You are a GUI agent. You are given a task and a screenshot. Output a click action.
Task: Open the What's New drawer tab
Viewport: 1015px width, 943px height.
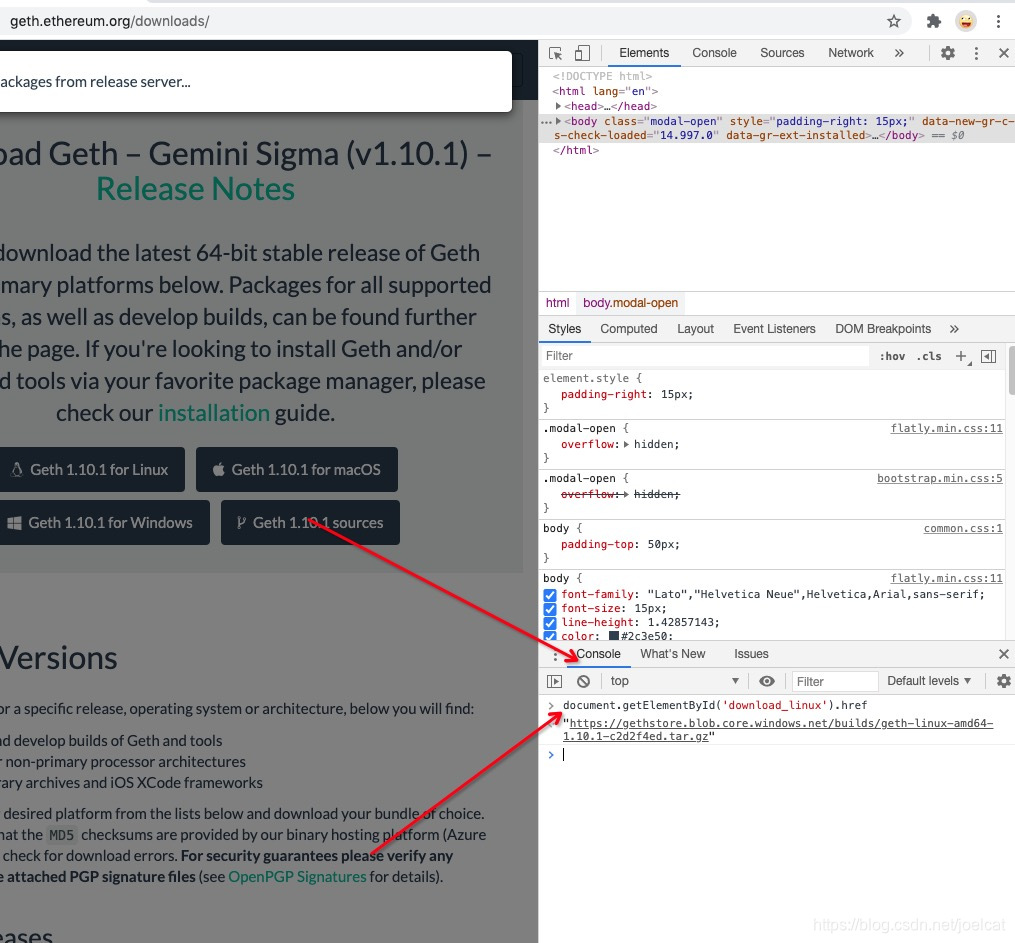673,654
